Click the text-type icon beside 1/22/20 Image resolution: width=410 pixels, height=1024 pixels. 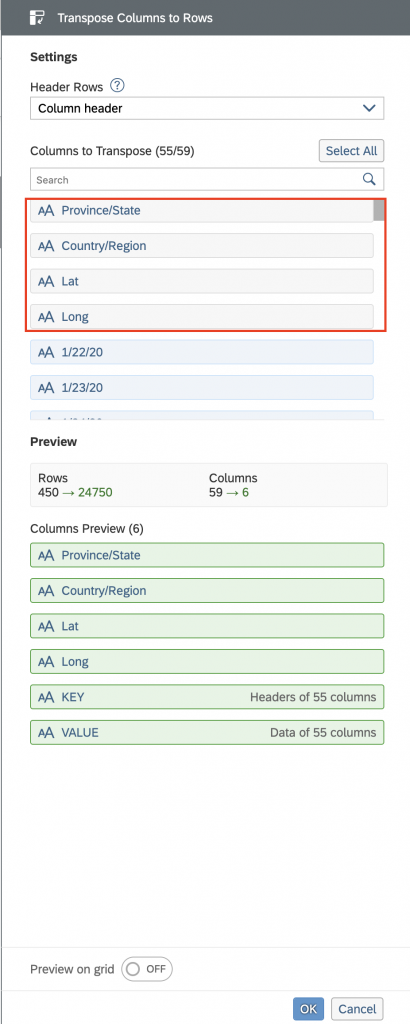click(46, 353)
